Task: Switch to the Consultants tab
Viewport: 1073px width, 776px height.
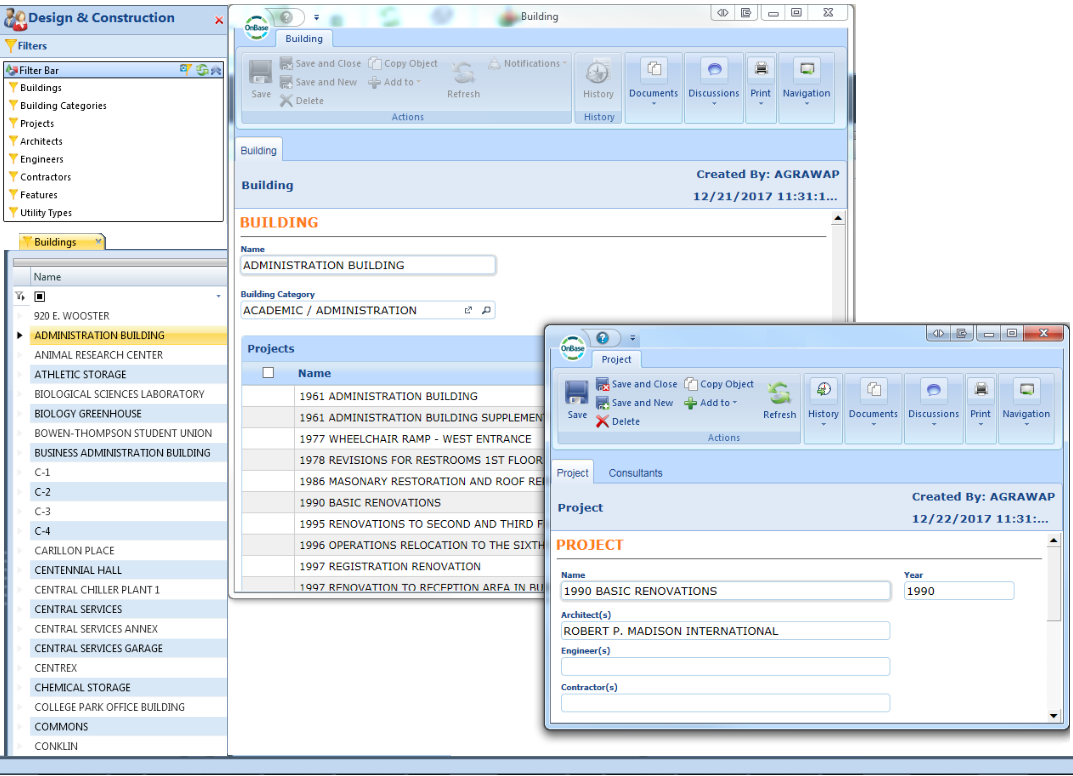Action: [x=635, y=473]
